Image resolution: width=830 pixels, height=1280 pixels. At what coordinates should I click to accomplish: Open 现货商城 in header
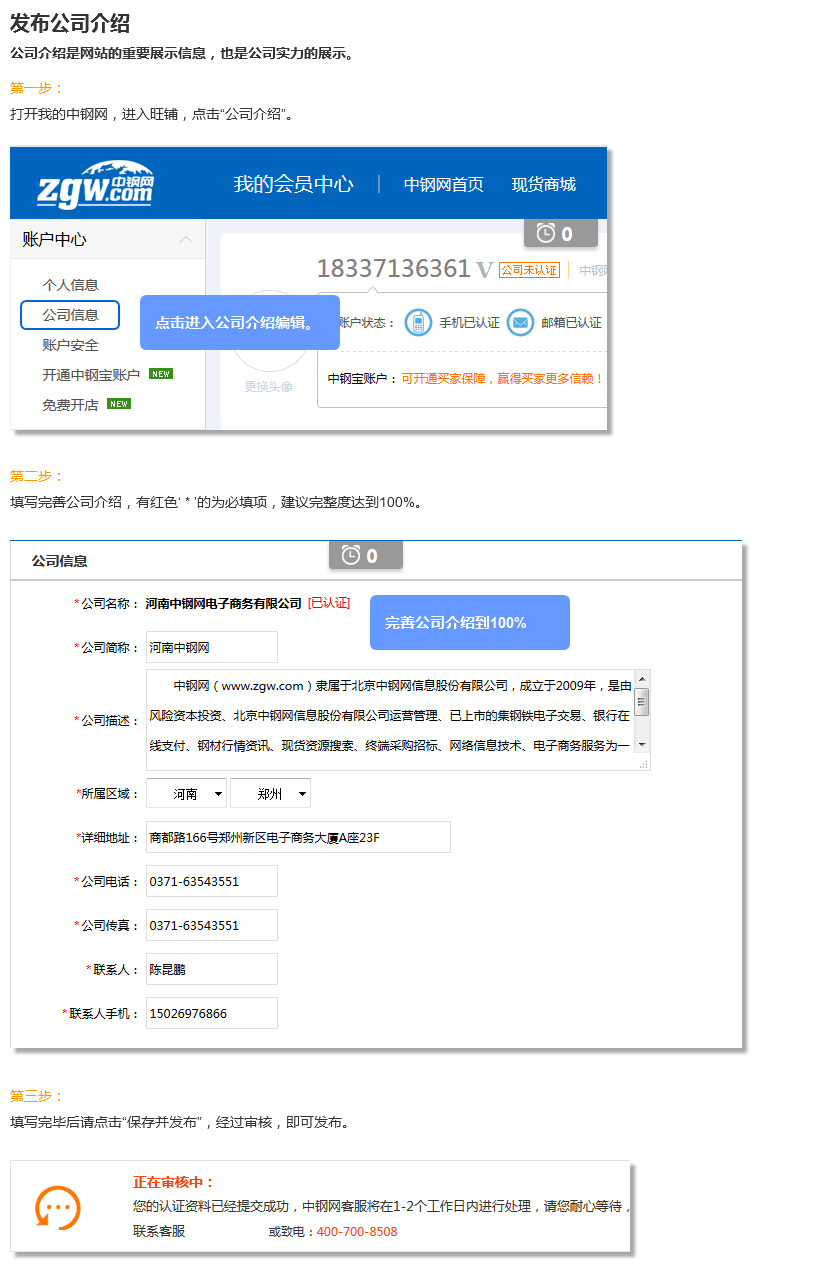point(544,185)
